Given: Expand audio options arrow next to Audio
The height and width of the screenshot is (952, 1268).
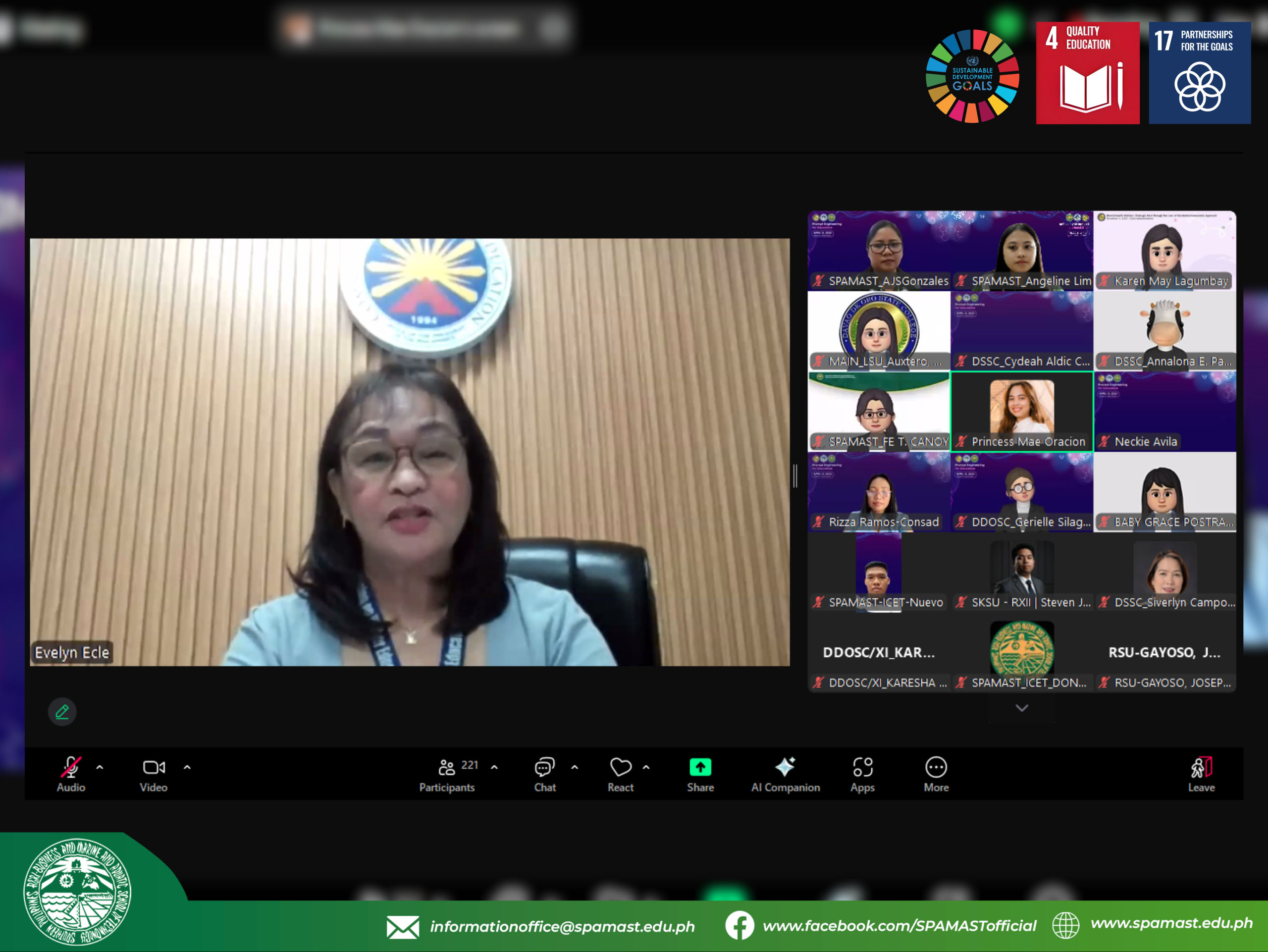Looking at the screenshot, I should pyautogui.click(x=100, y=767).
